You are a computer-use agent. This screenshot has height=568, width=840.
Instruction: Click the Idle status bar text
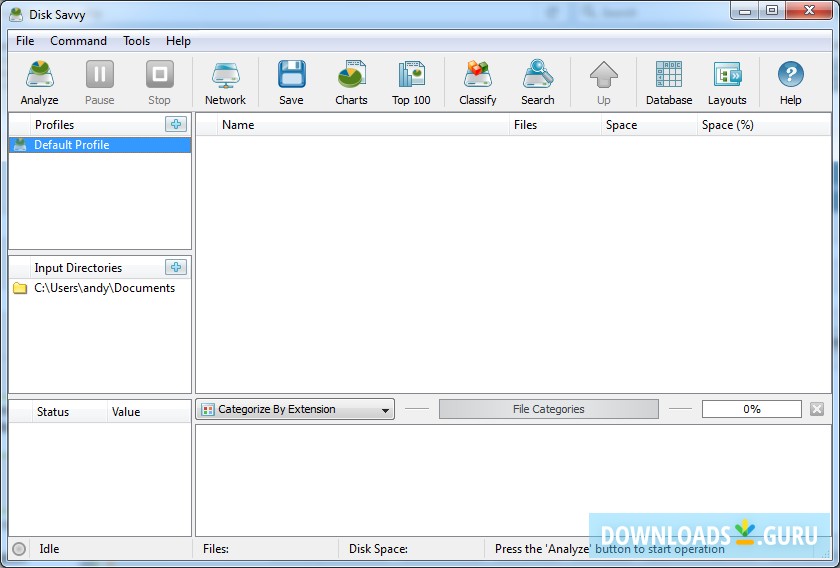(49, 549)
